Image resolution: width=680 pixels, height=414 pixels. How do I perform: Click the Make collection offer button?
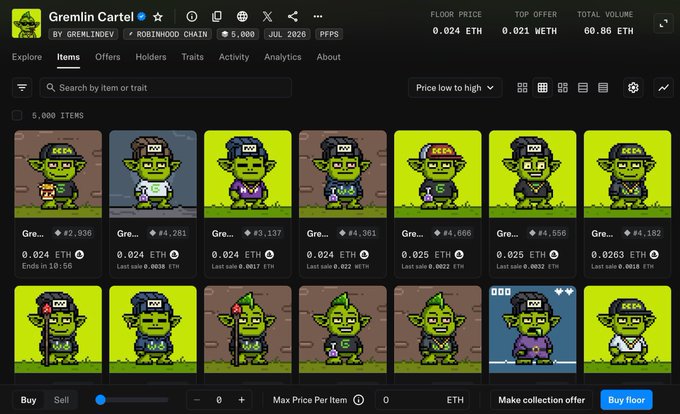pos(541,400)
